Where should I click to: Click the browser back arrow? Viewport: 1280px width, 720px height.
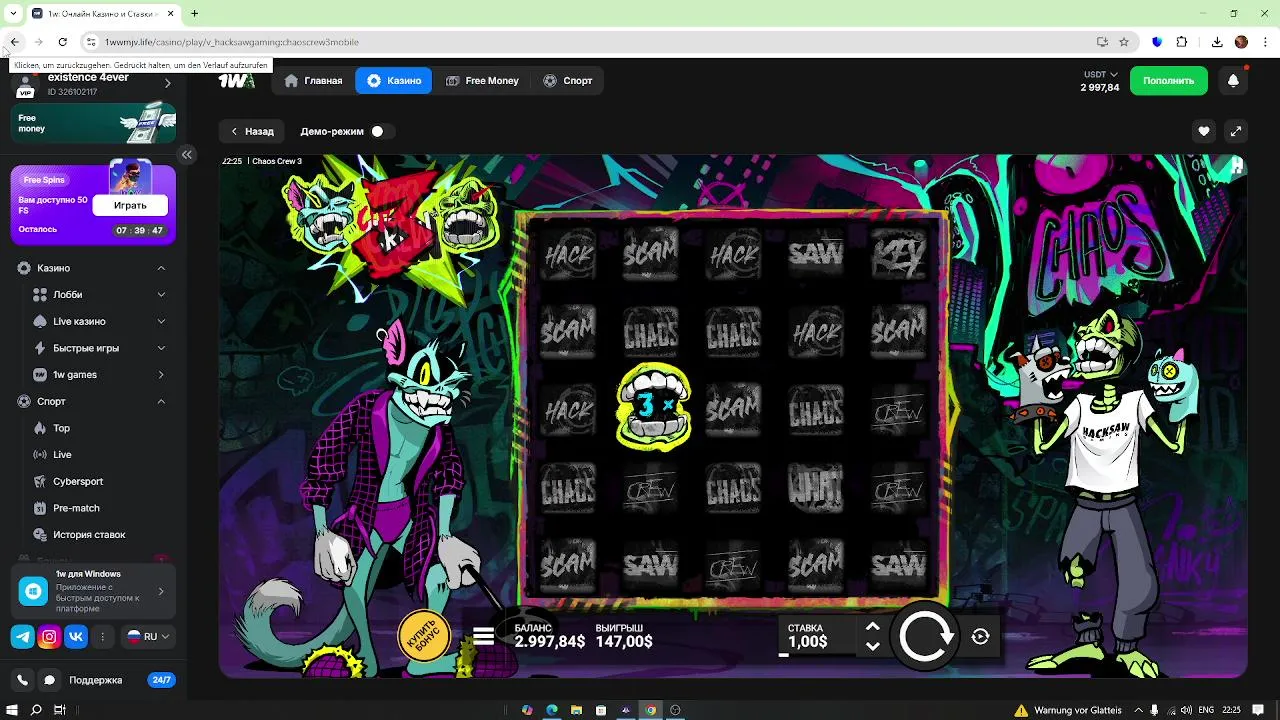(x=14, y=42)
